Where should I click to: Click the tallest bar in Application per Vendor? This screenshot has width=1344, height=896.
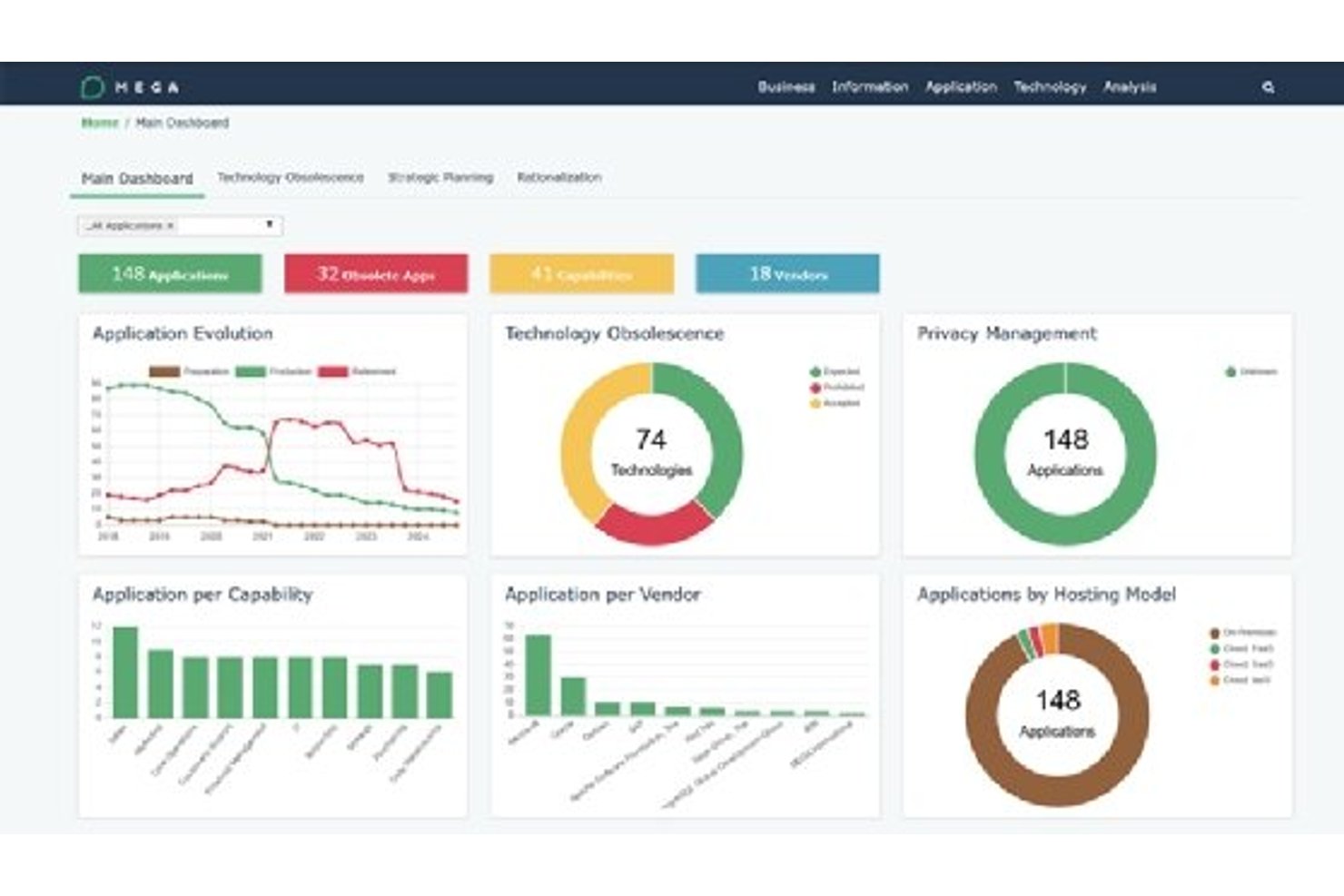click(539, 674)
